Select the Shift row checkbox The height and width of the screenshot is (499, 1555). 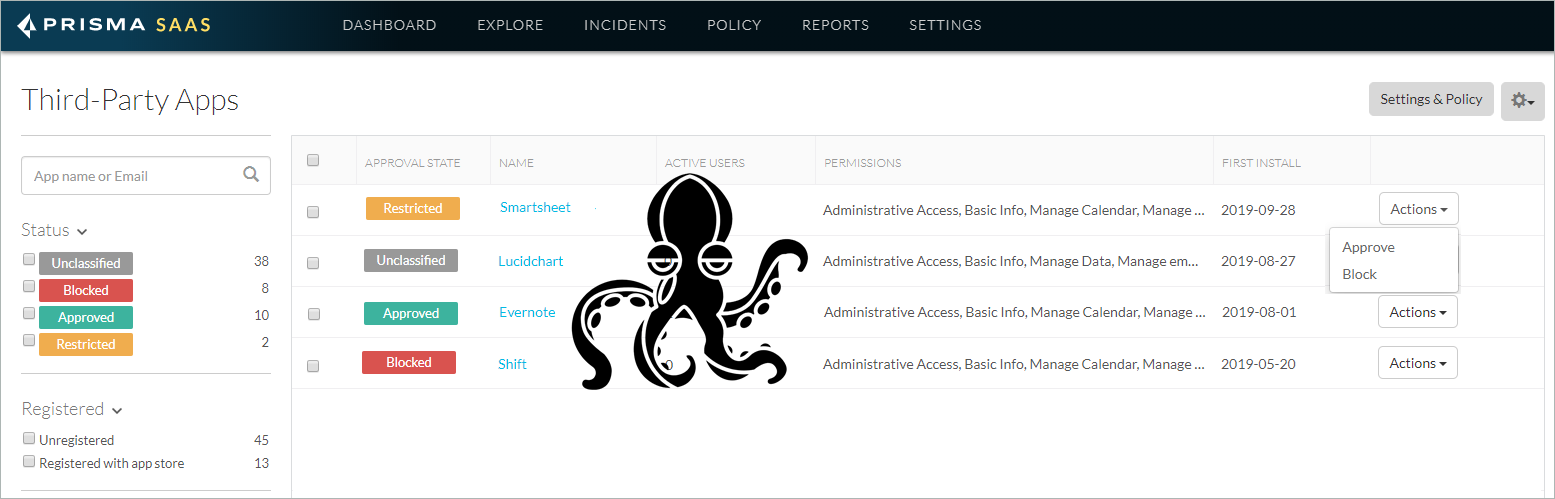pos(313,366)
